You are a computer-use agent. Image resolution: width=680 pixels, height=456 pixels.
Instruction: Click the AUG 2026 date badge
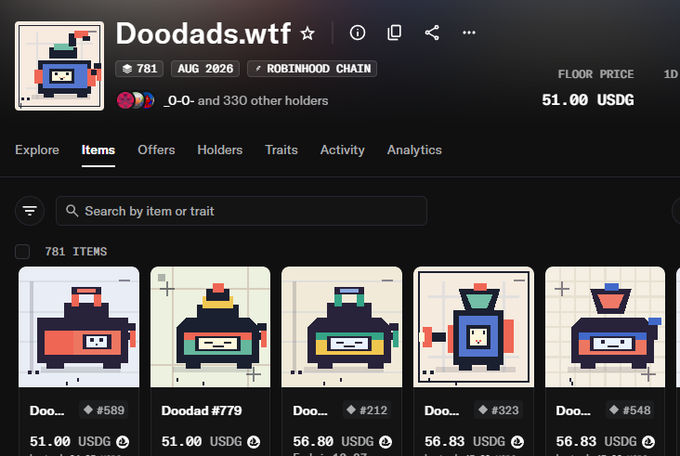point(205,69)
